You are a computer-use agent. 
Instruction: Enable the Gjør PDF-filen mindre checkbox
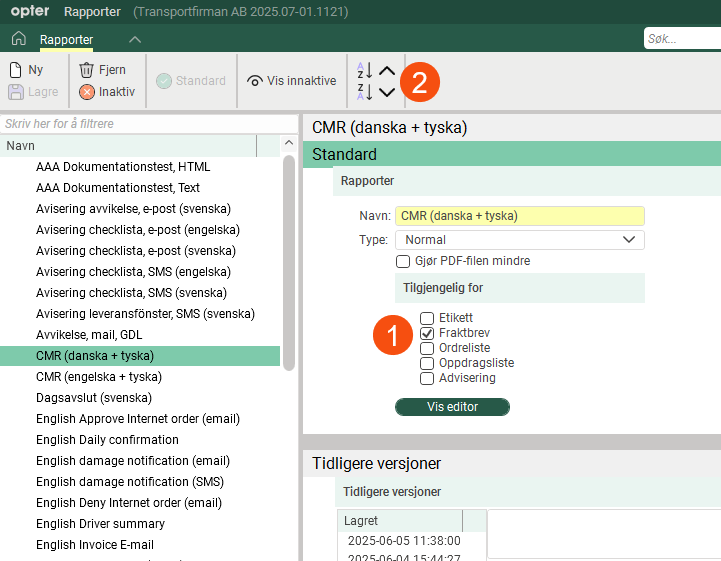coord(404,261)
